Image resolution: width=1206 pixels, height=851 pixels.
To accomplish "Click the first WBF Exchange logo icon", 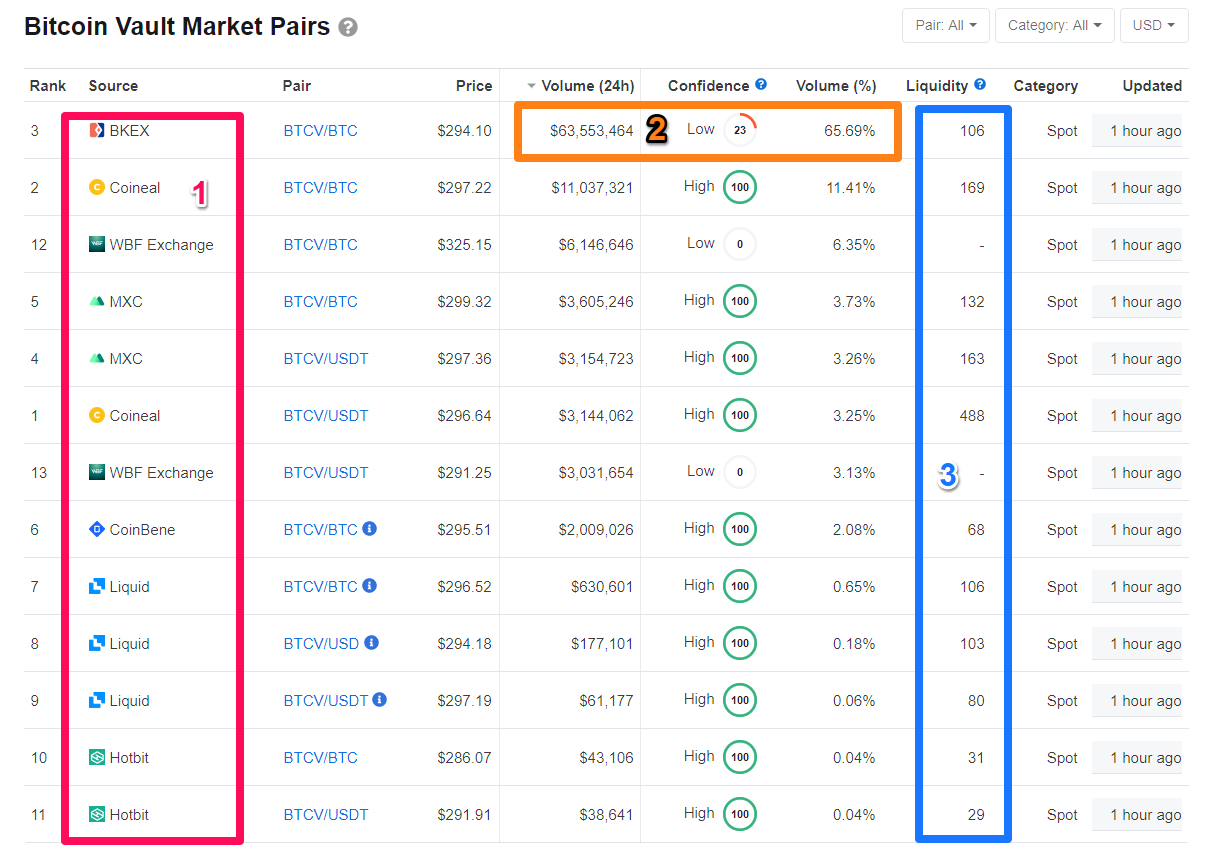I will (97, 244).
